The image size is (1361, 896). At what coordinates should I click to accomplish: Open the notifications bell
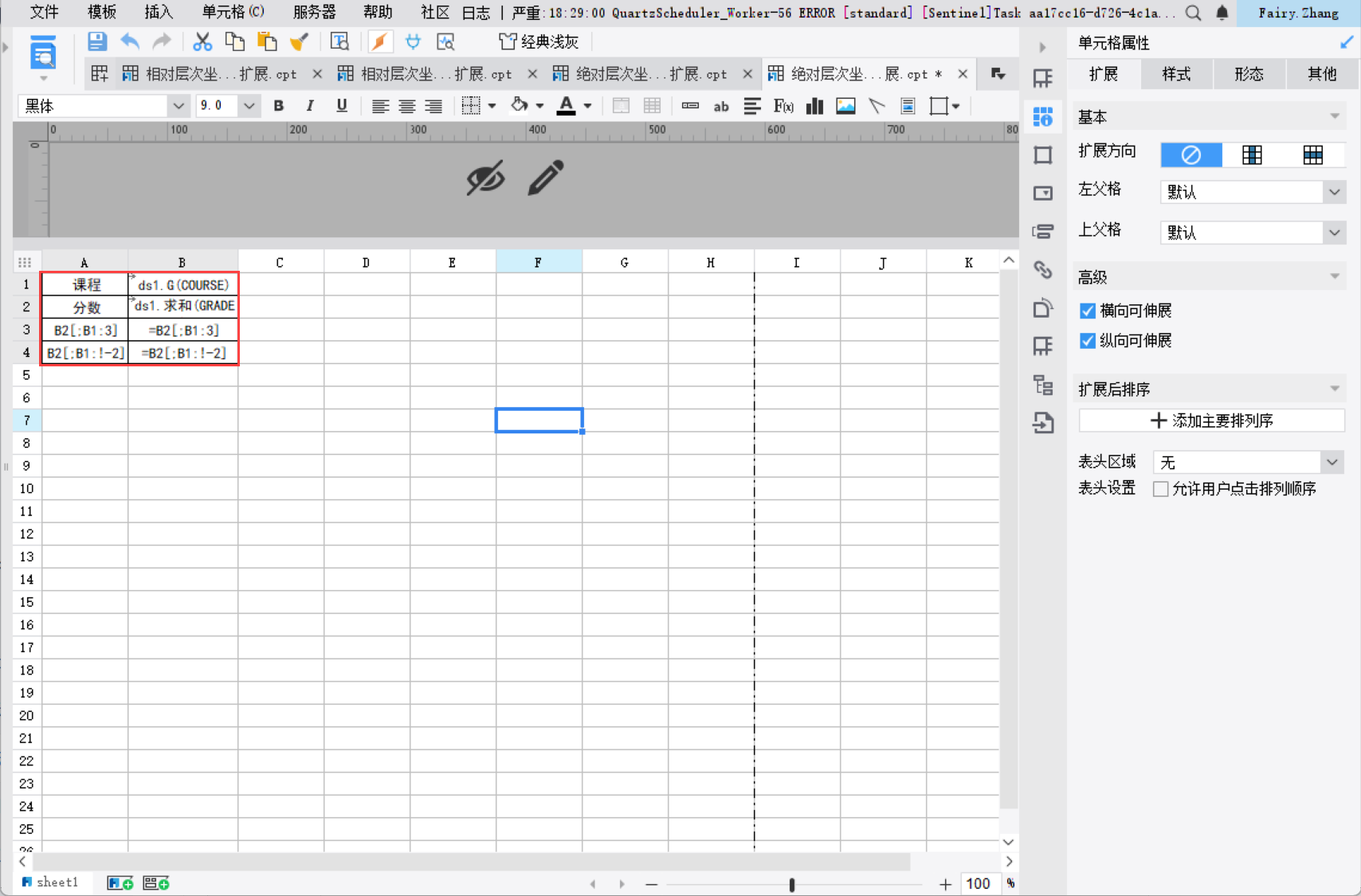1222,13
